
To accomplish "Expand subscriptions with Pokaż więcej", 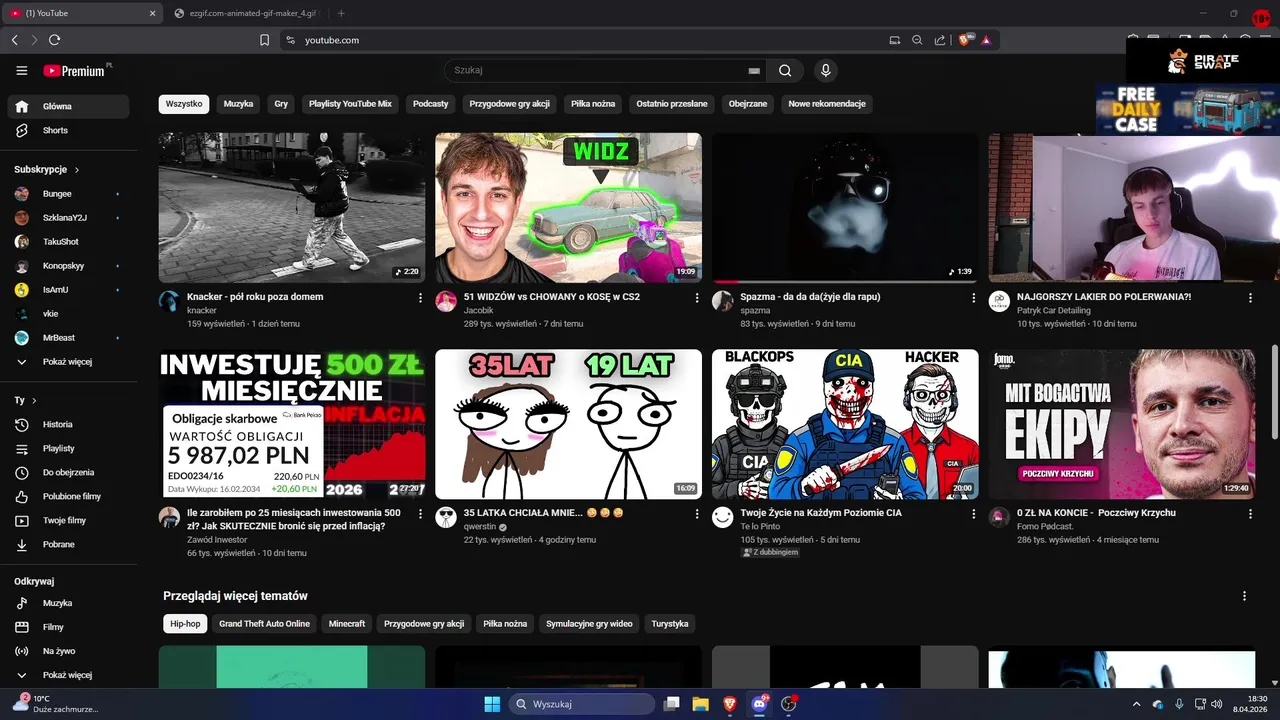I will 68,361.
